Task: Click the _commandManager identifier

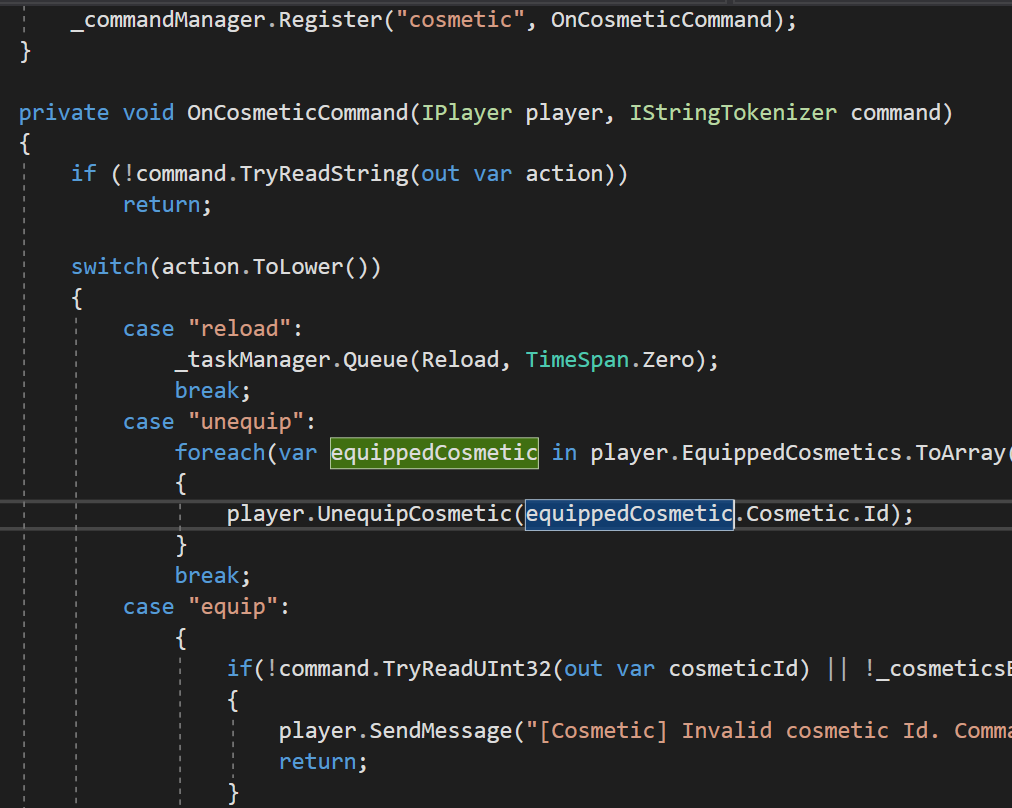Action: pos(168,20)
